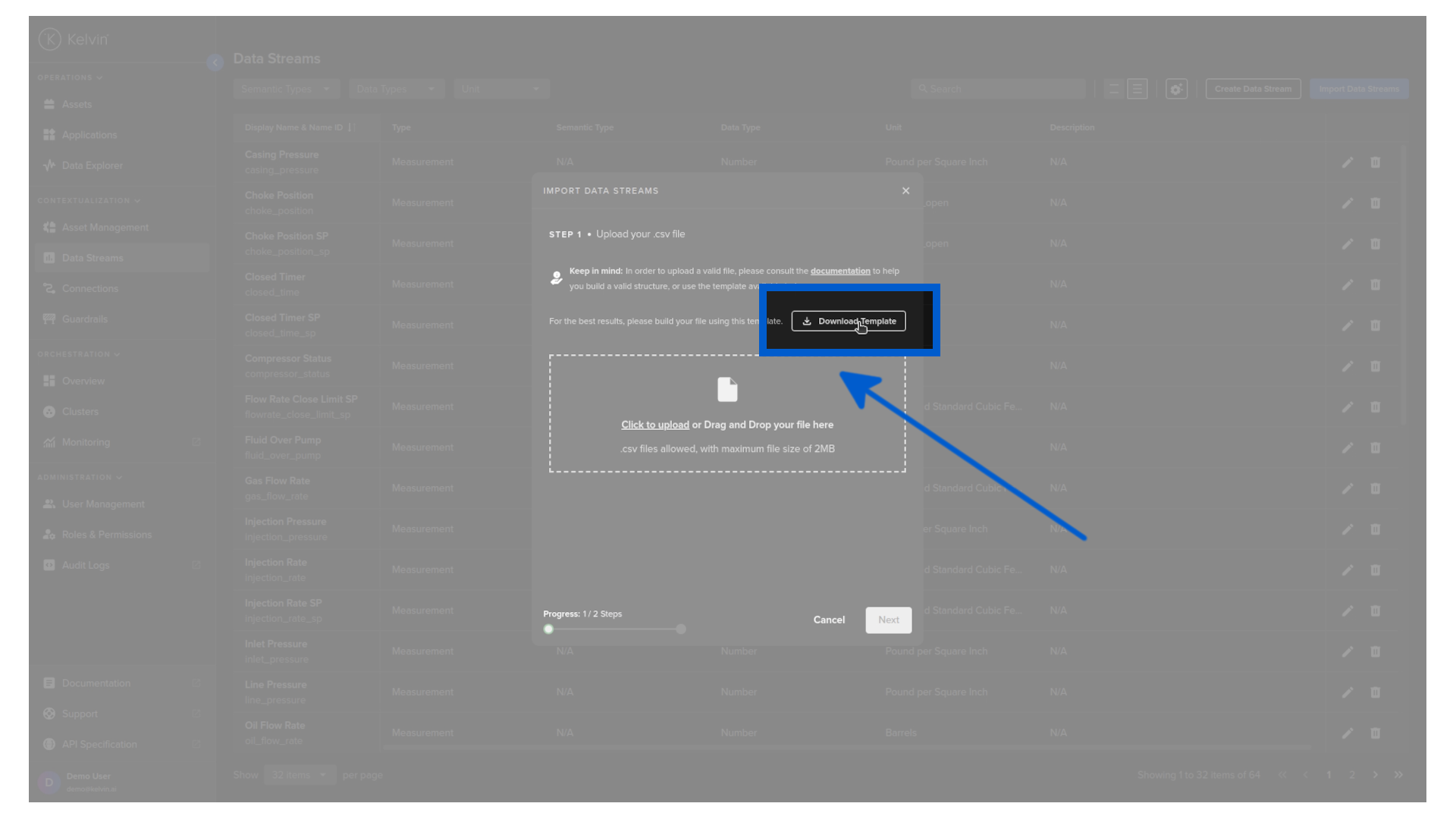Go to Asset Management in the sidebar
This screenshot has height=819, width=1456.
[105, 227]
